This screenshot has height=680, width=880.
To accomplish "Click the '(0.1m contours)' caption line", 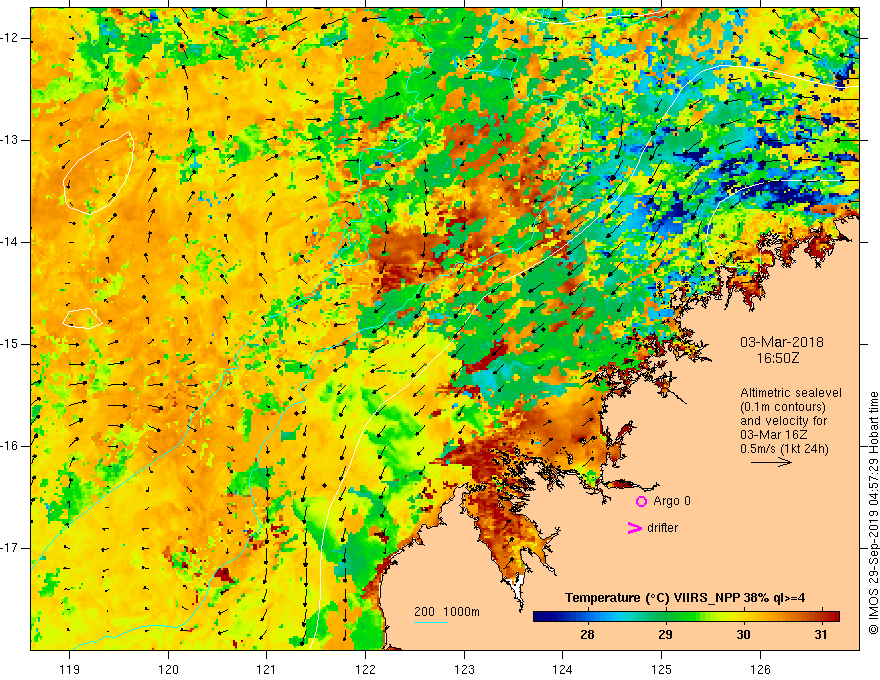I will (x=783, y=407).
